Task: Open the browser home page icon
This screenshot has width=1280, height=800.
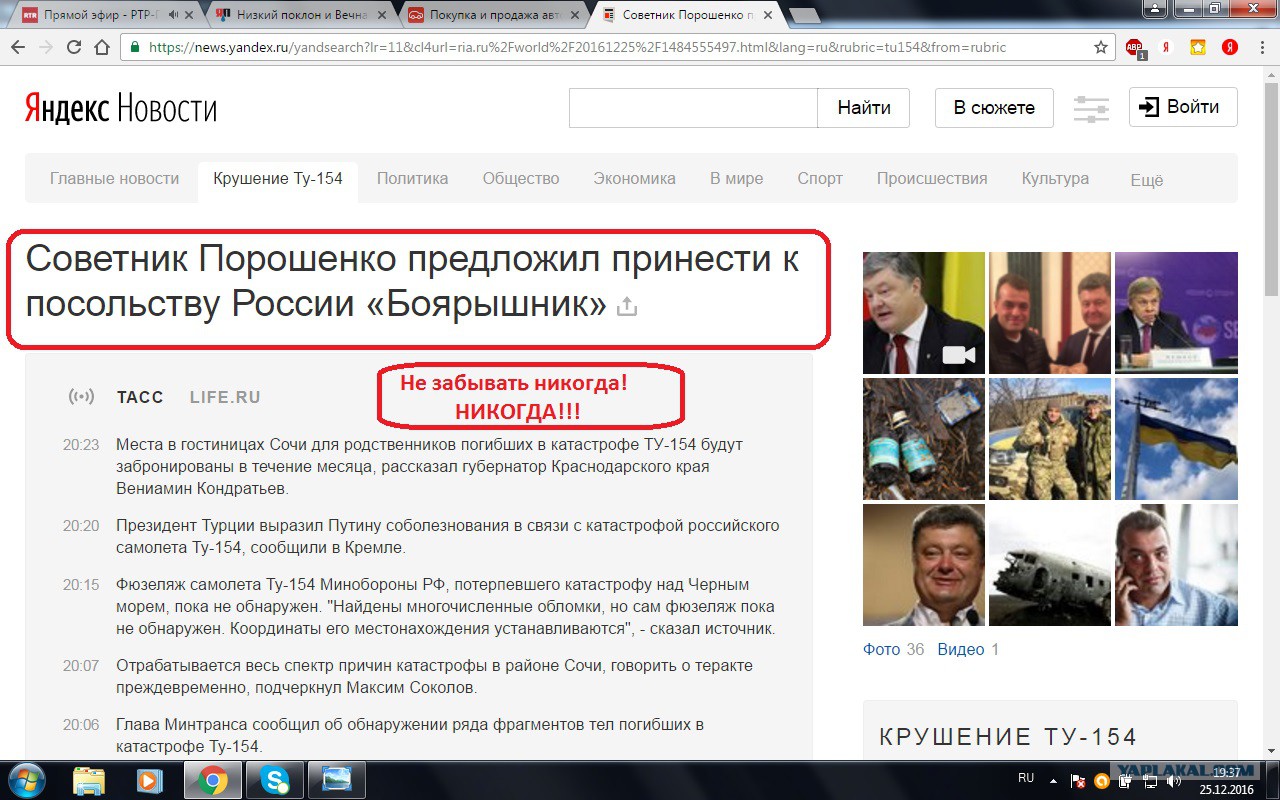Action: click(x=101, y=47)
